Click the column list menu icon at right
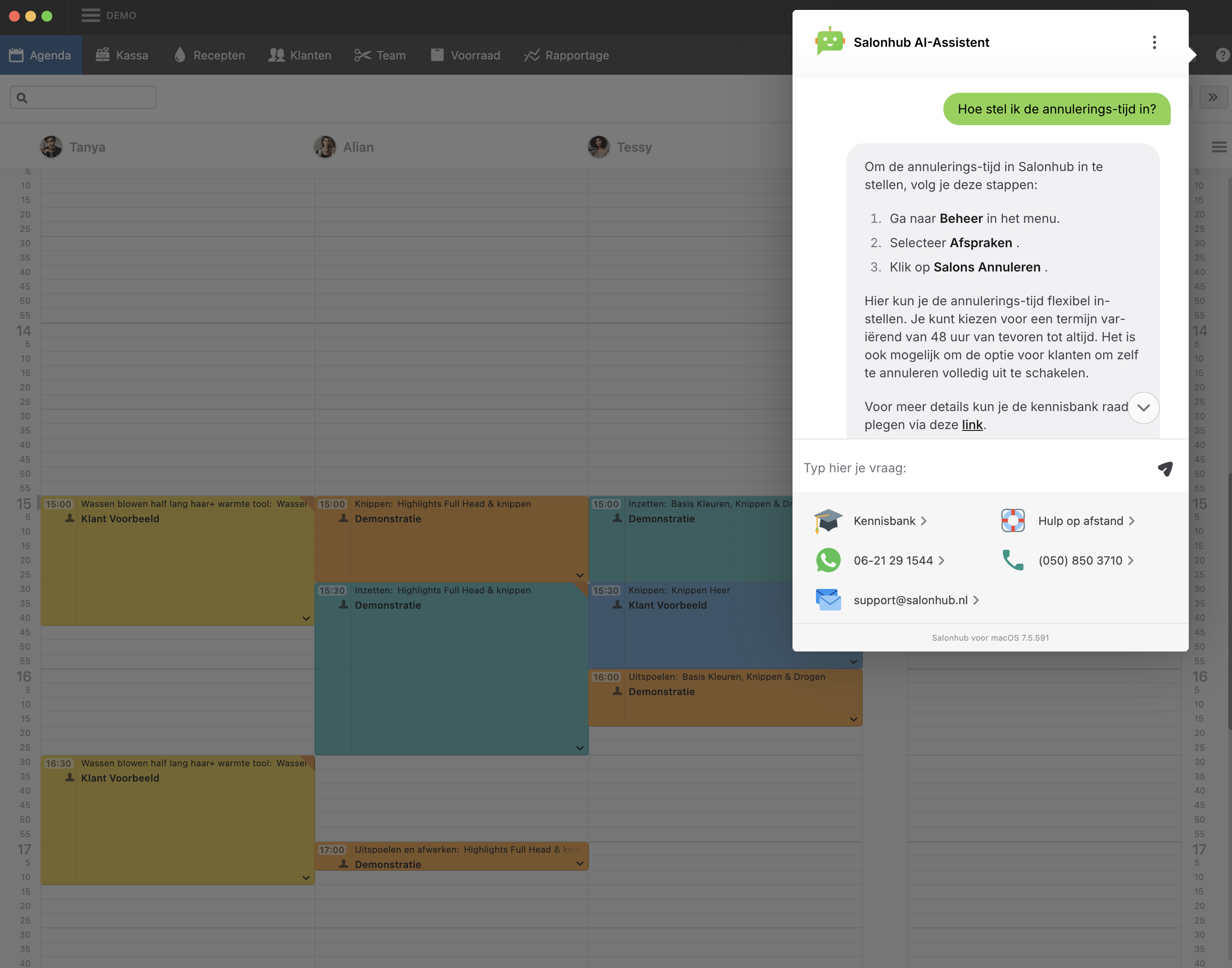1232x968 pixels. tap(1219, 147)
